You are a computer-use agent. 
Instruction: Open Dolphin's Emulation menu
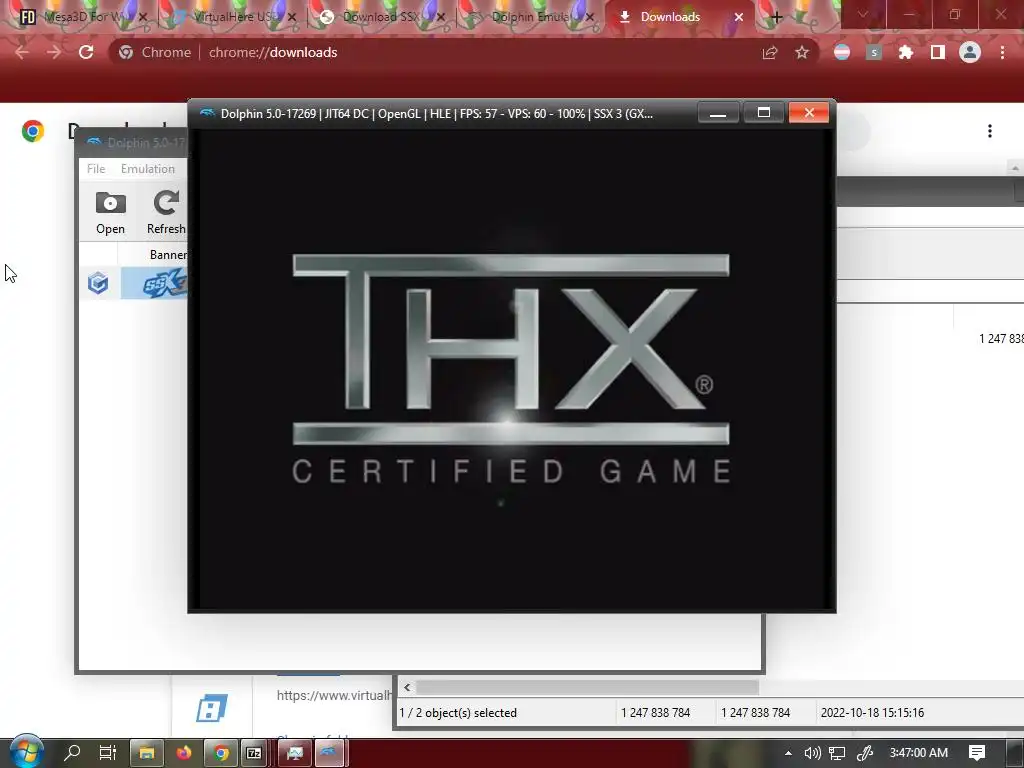click(x=148, y=168)
